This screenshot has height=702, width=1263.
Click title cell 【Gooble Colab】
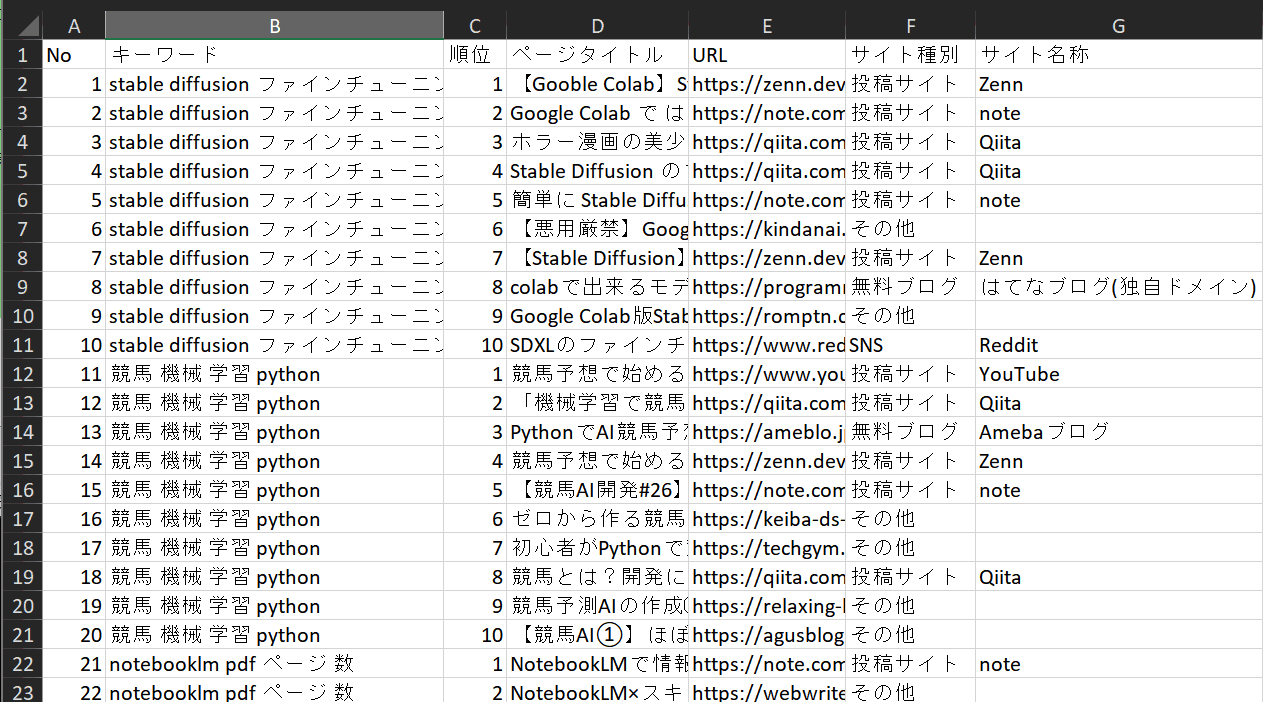pyautogui.click(x=598, y=84)
